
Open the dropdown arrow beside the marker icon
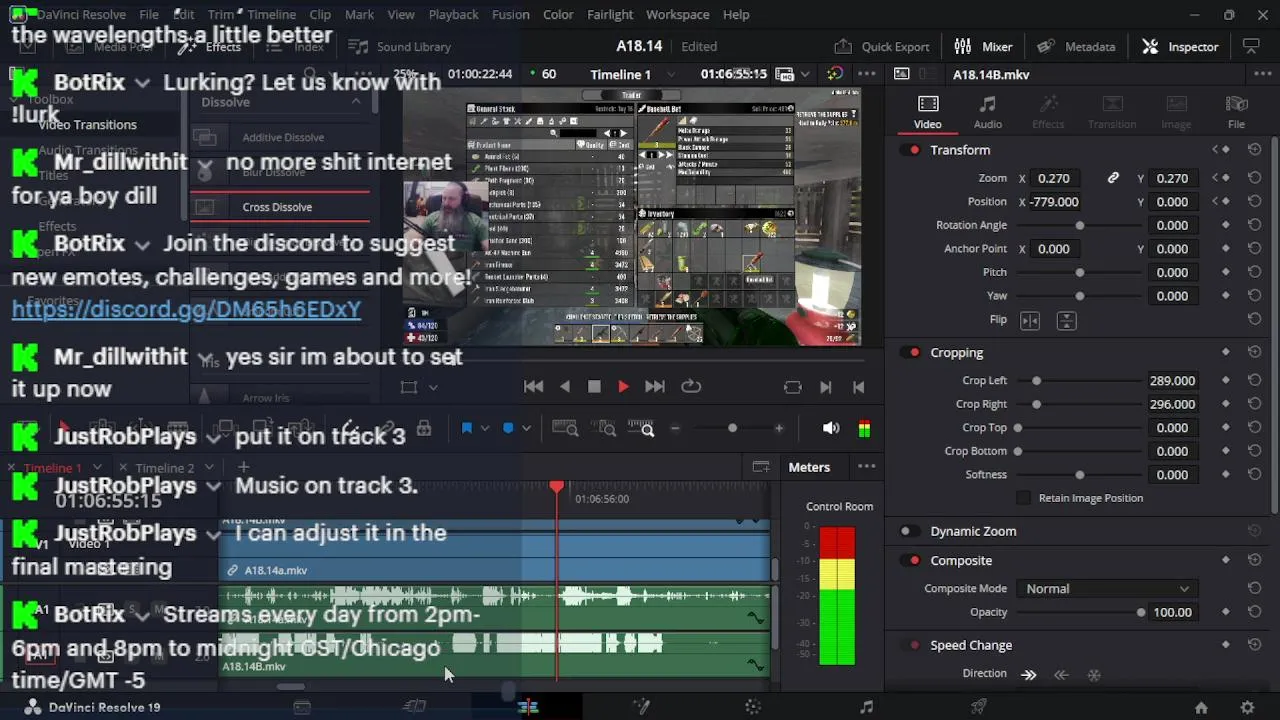(526, 428)
